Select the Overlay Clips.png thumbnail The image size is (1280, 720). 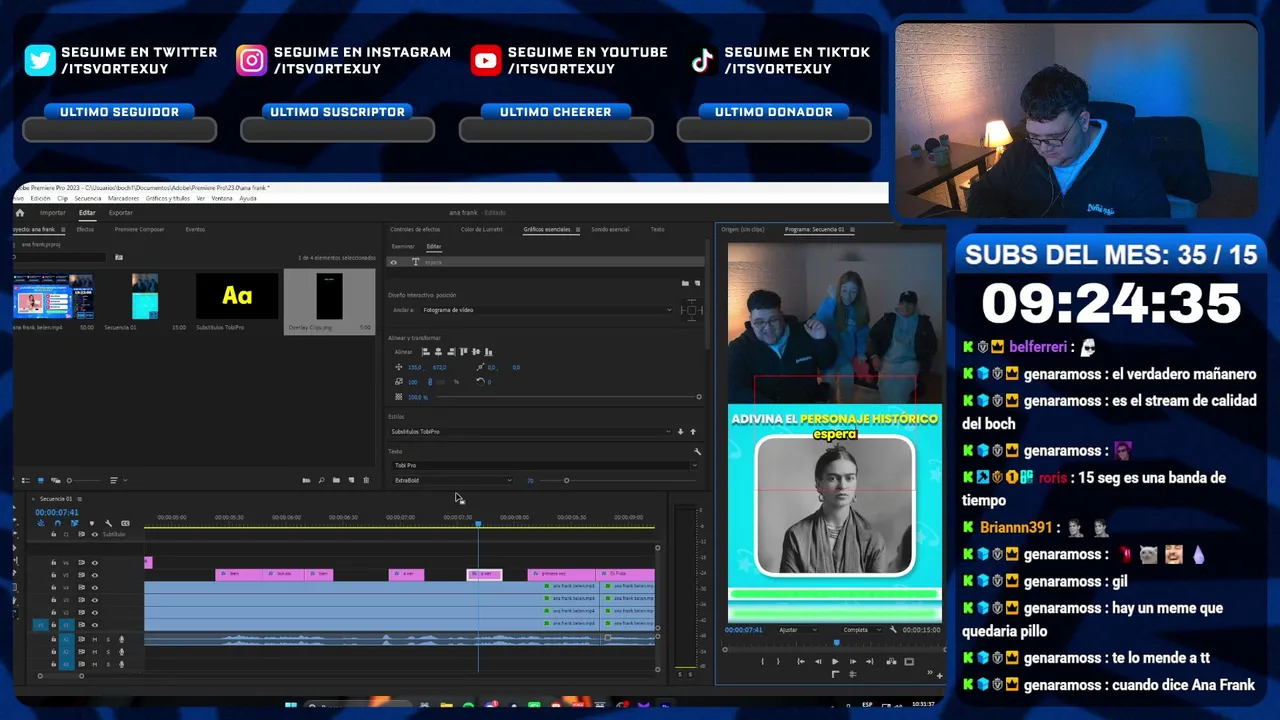click(329, 298)
